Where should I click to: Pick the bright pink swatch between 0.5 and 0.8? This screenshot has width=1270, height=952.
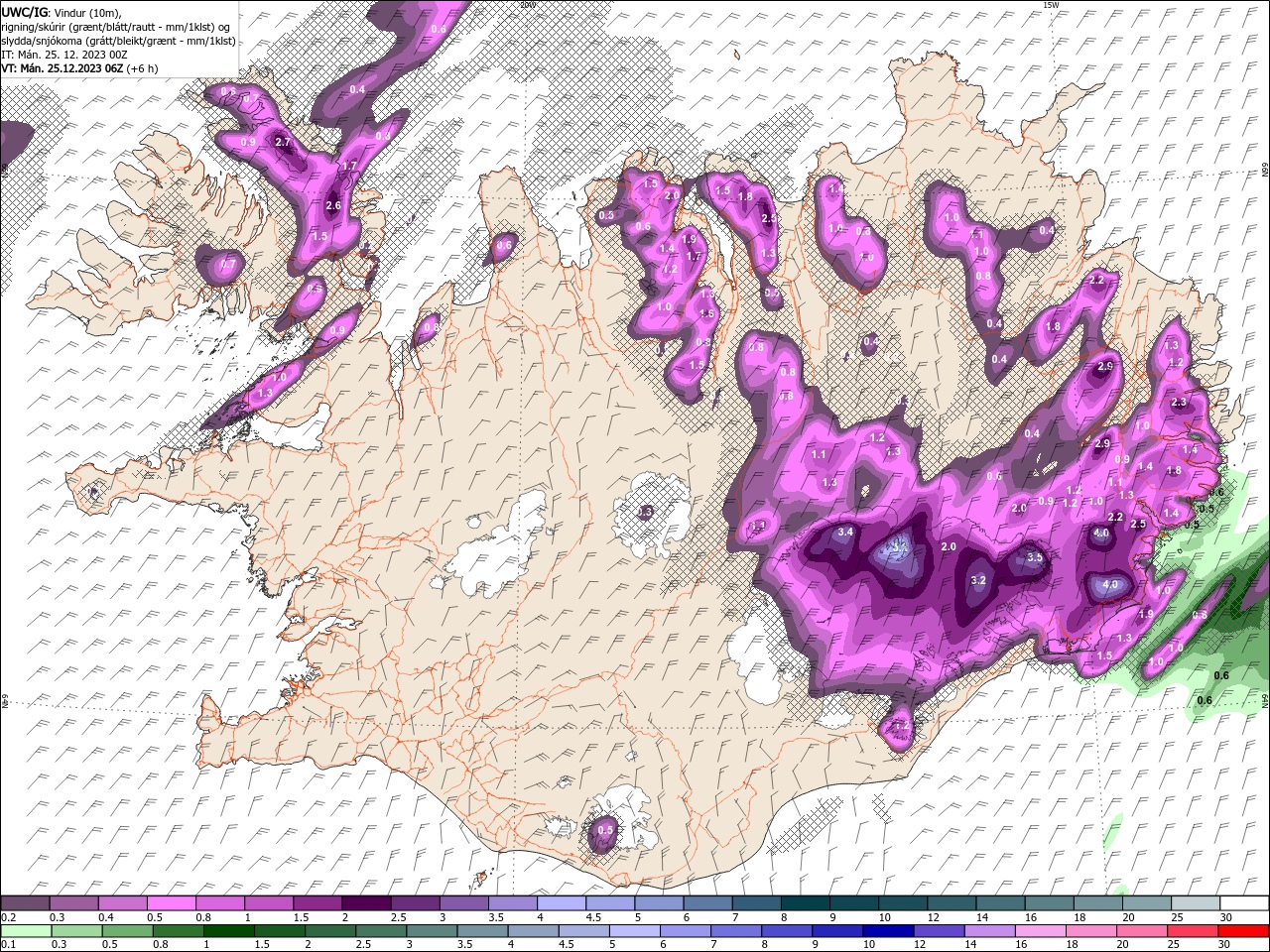point(171,903)
